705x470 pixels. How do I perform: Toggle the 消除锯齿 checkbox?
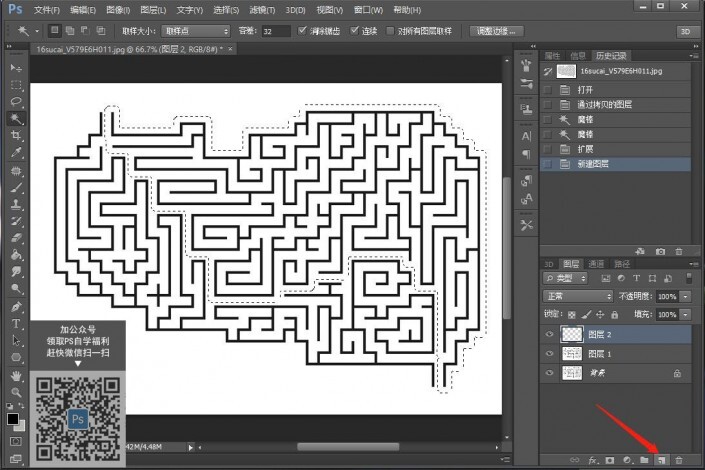tap(302, 31)
